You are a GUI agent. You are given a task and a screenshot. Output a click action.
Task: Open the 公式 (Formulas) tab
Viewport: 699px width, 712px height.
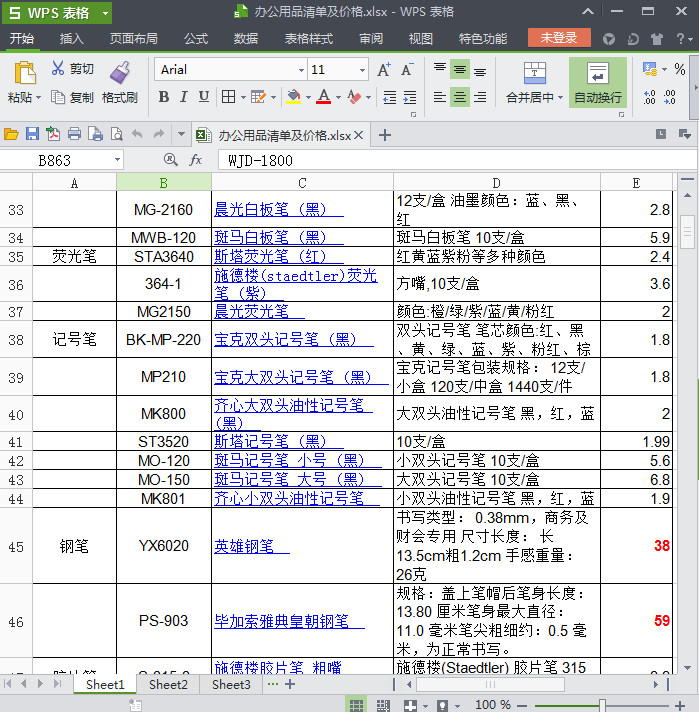(196, 39)
